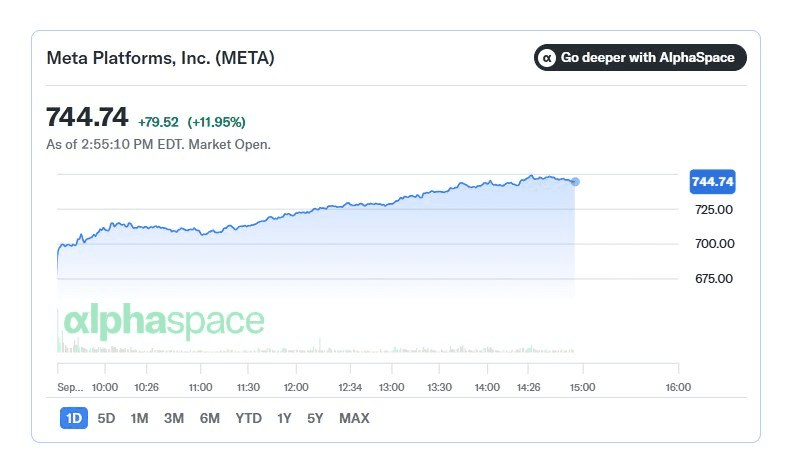Viewport: 790px width, 472px height.
Task: Click the 13:30 time axis label
Action: pos(439,387)
